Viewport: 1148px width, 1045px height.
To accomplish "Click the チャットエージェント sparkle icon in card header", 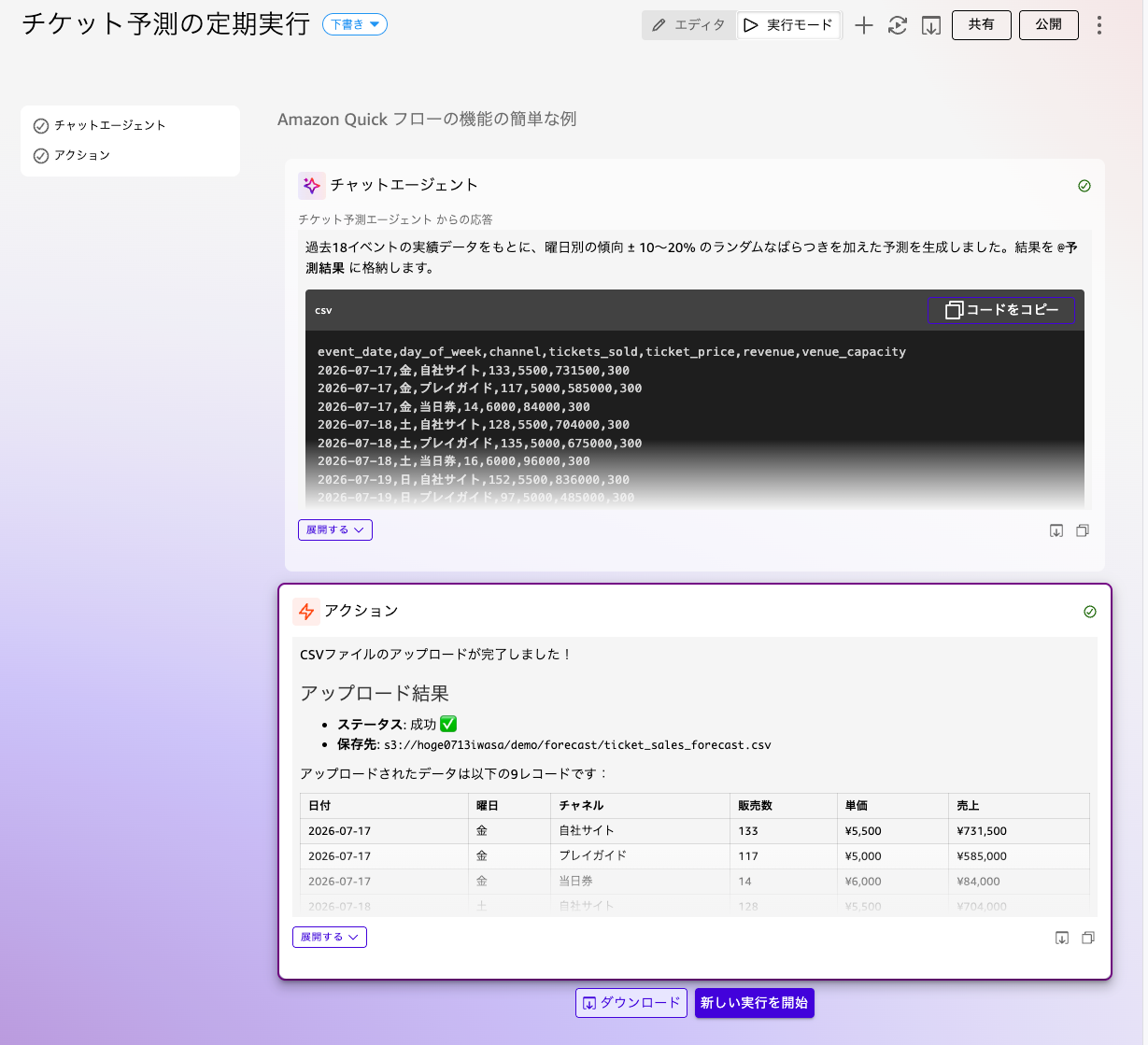I will pyautogui.click(x=312, y=185).
